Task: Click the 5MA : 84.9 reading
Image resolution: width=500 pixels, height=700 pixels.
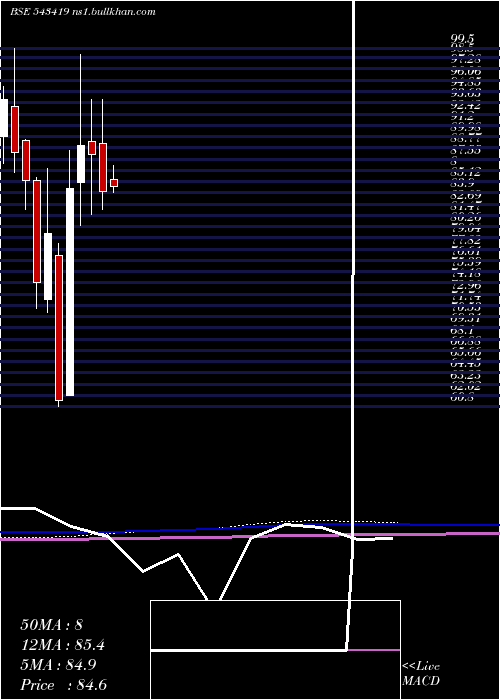Action: tap(59, 665)
